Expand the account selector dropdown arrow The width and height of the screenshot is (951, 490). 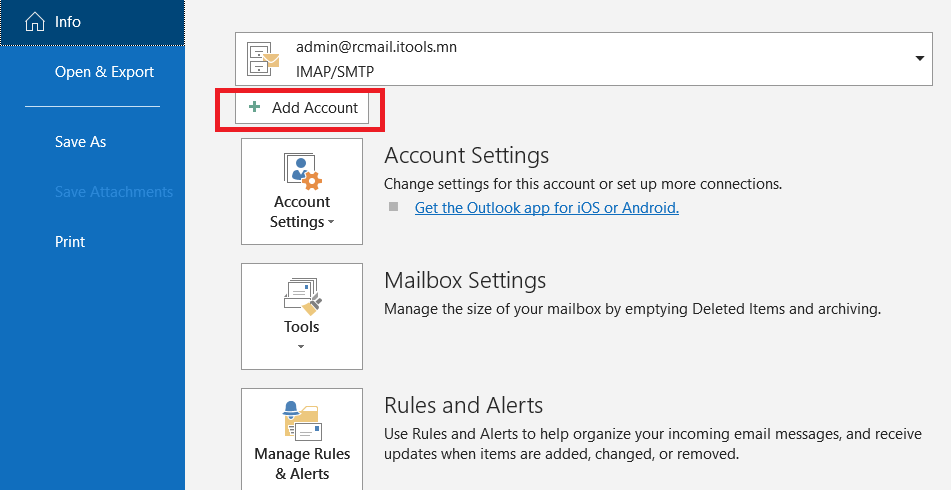point(919,58)
